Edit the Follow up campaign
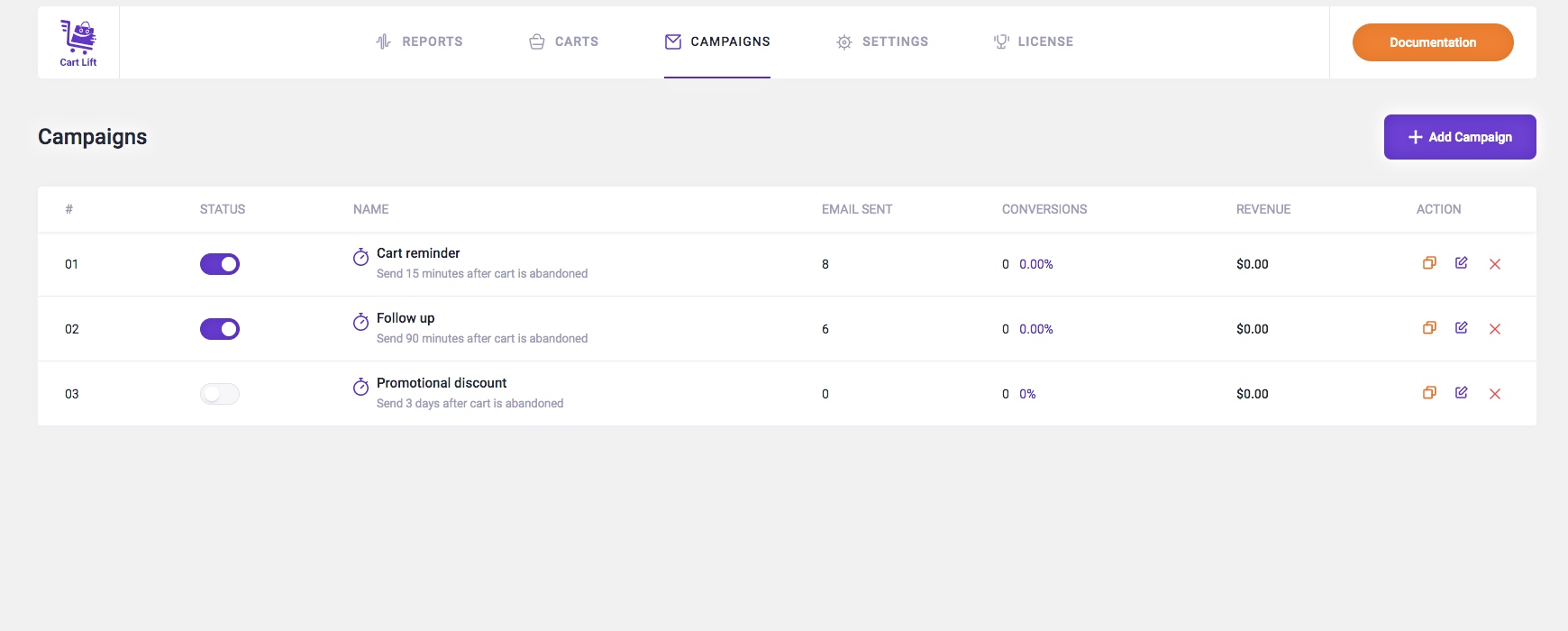This screenshot has height=631, width=1568. (x=1462, y=328)
